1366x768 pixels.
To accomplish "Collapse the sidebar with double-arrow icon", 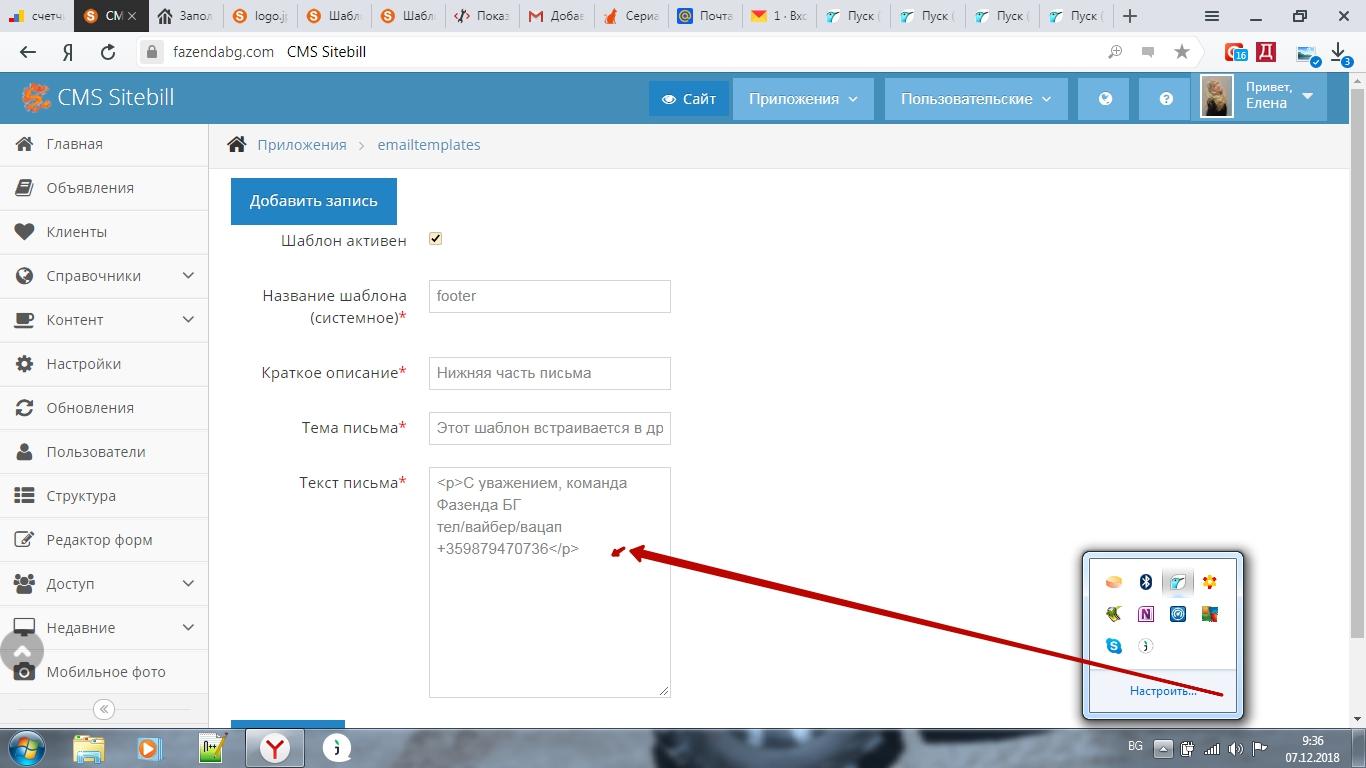I will [103, 709].
